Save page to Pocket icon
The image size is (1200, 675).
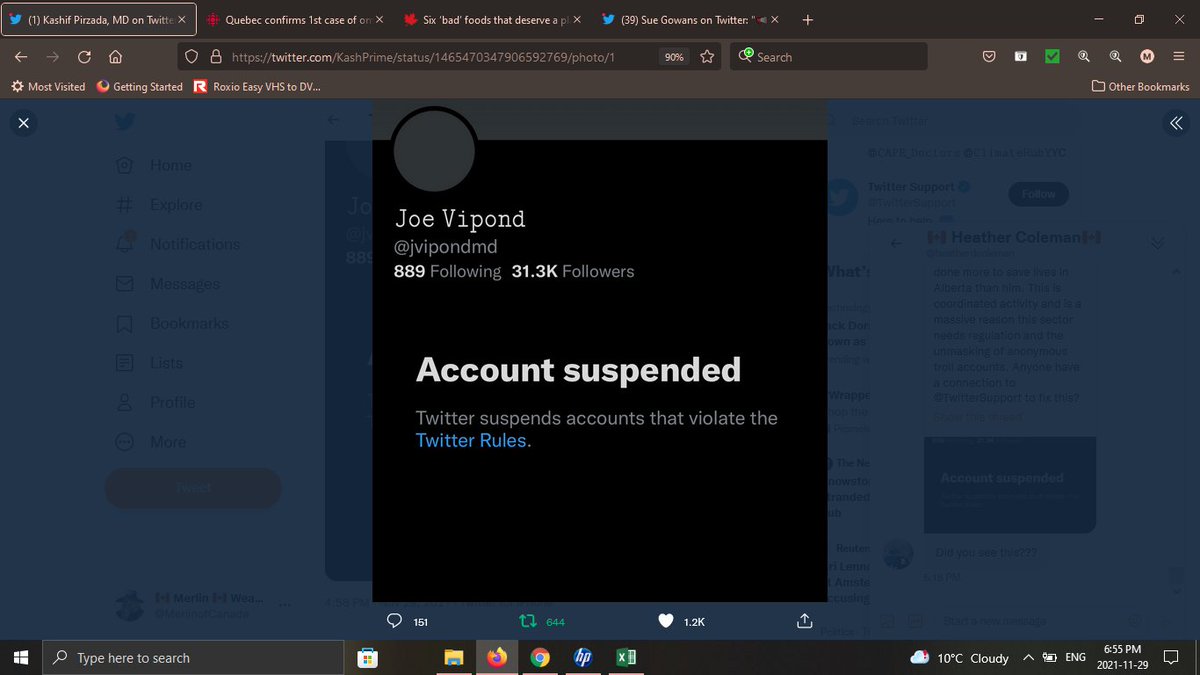pyautogui.click(x=989, y=57)
